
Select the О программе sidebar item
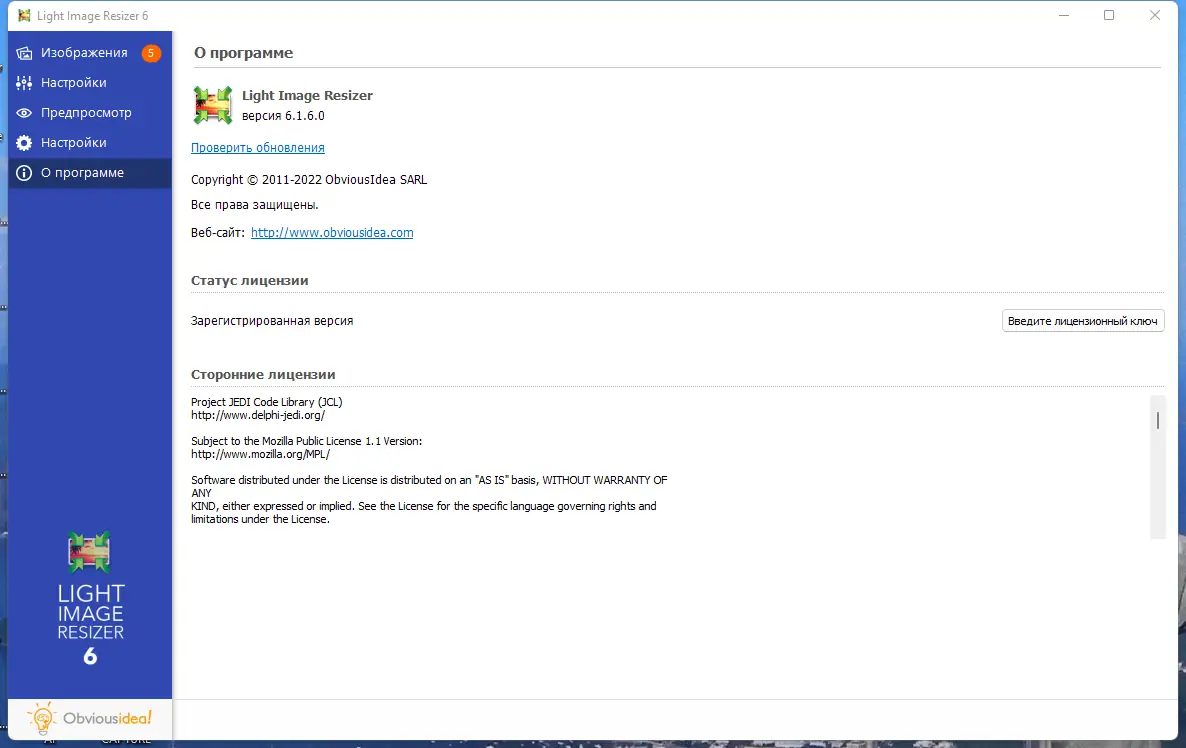point(89,172)
